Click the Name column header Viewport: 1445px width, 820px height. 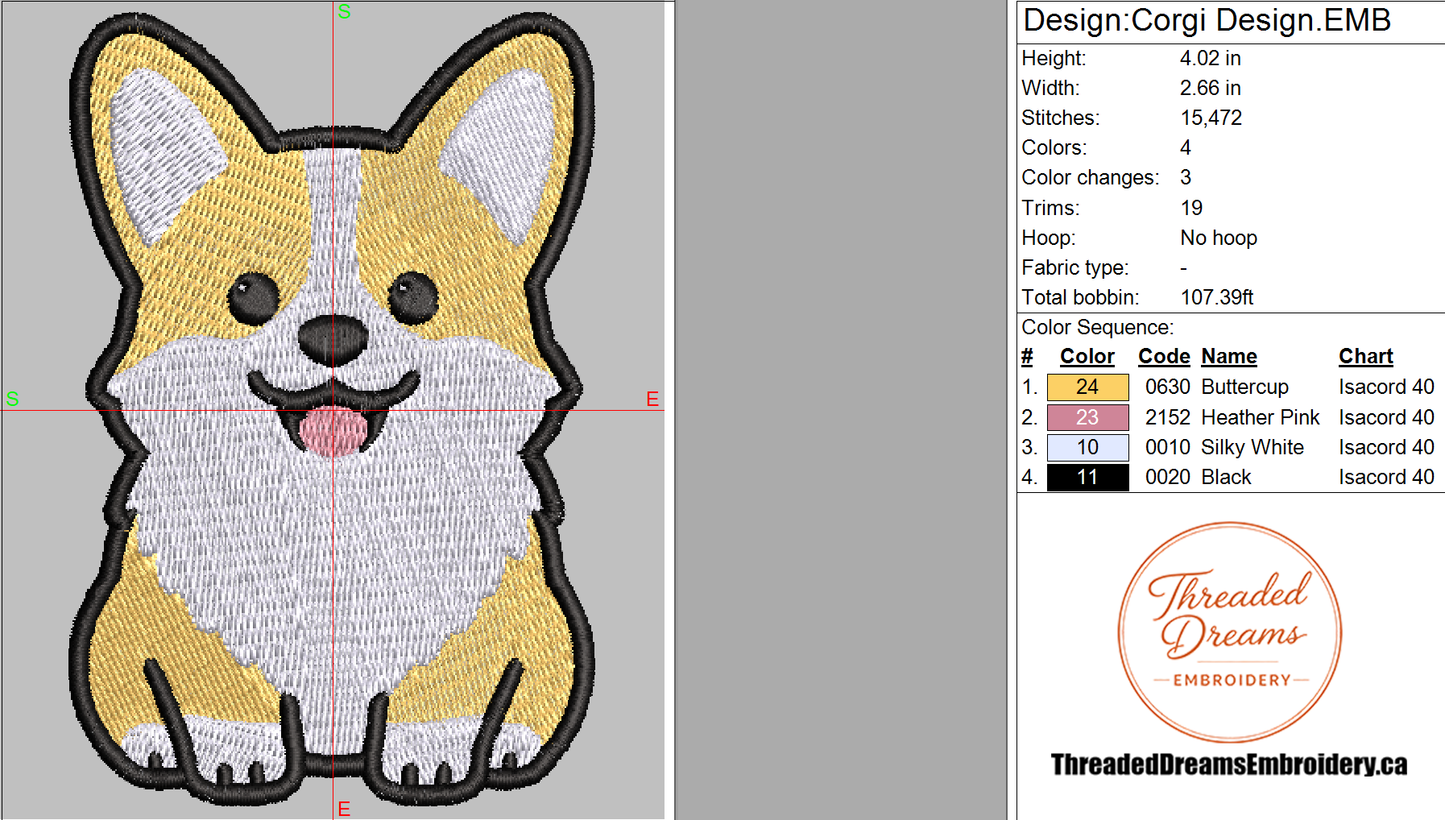coord(1229,357)
